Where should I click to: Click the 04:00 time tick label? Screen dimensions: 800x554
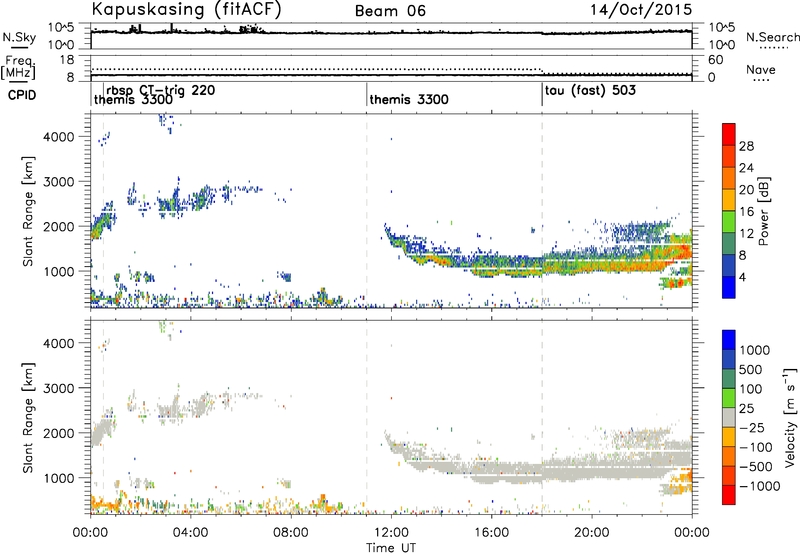191,533
